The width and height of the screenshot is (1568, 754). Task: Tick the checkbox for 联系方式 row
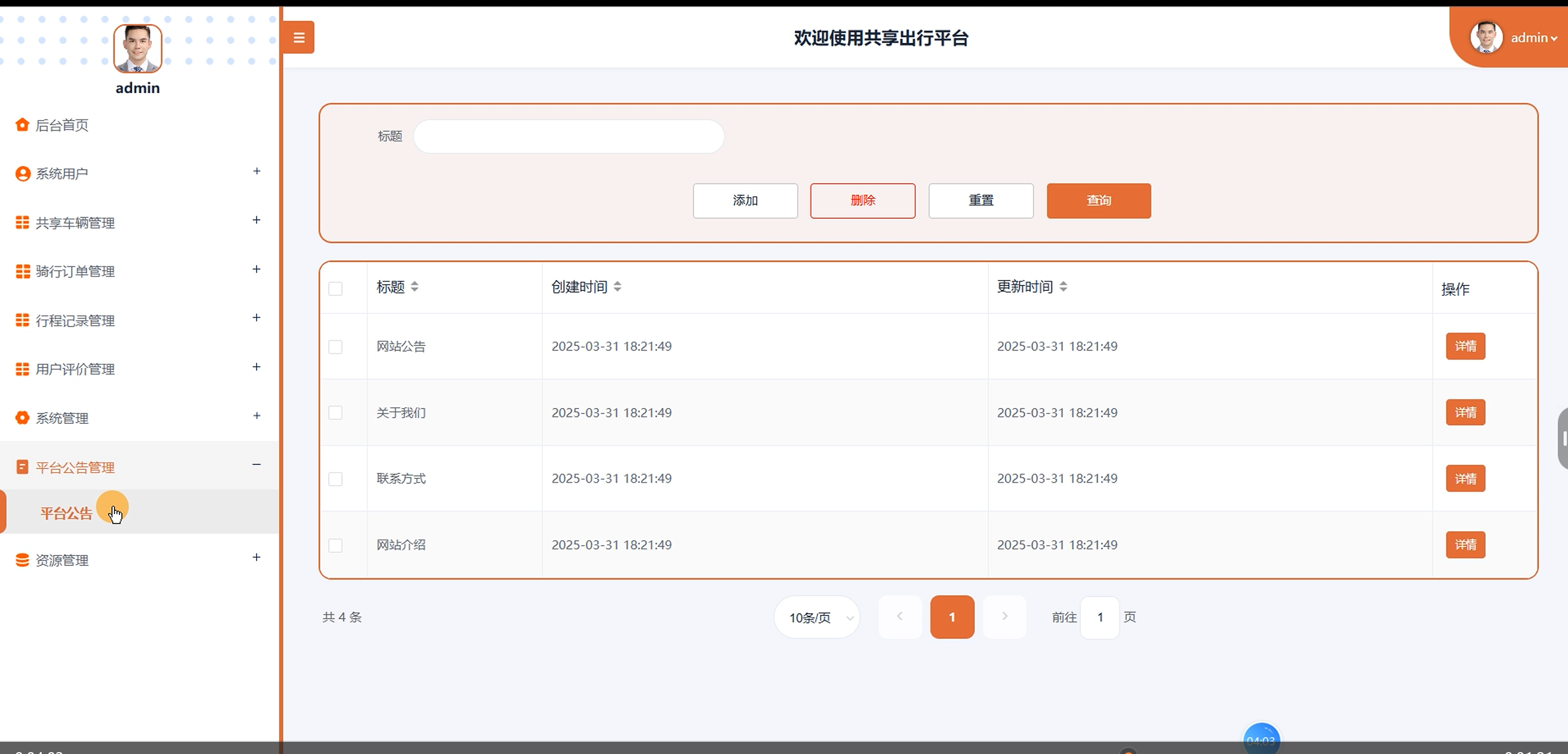pyautogui.click(x=335, y=479)
